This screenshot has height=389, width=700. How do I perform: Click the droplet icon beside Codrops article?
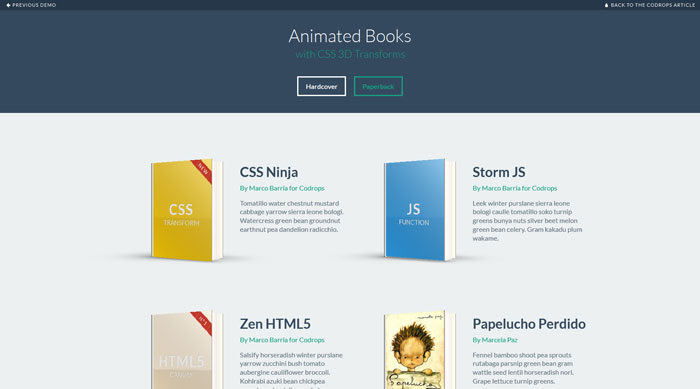point(606,5)
